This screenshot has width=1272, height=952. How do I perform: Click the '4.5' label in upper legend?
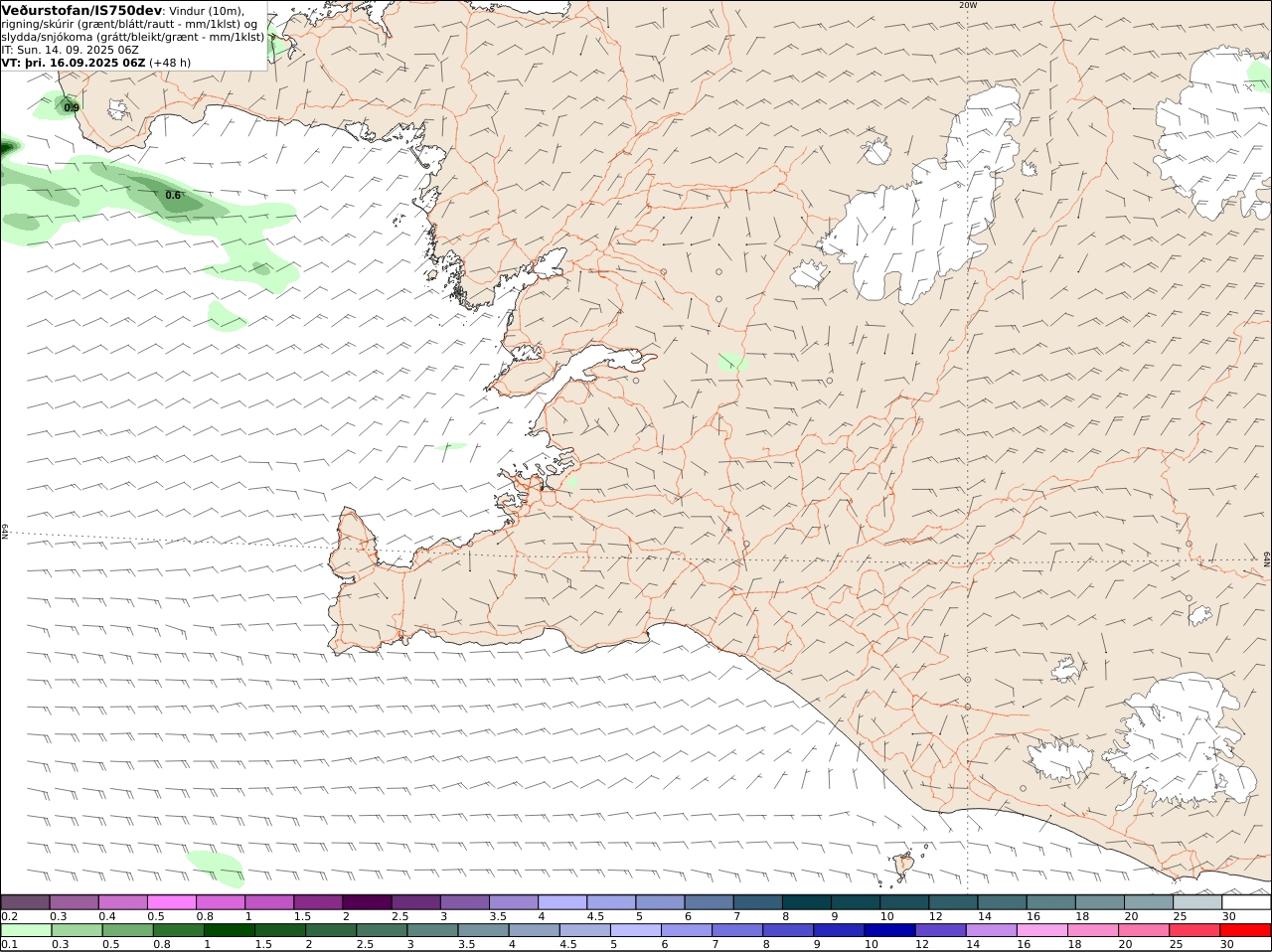click(595, 916)
